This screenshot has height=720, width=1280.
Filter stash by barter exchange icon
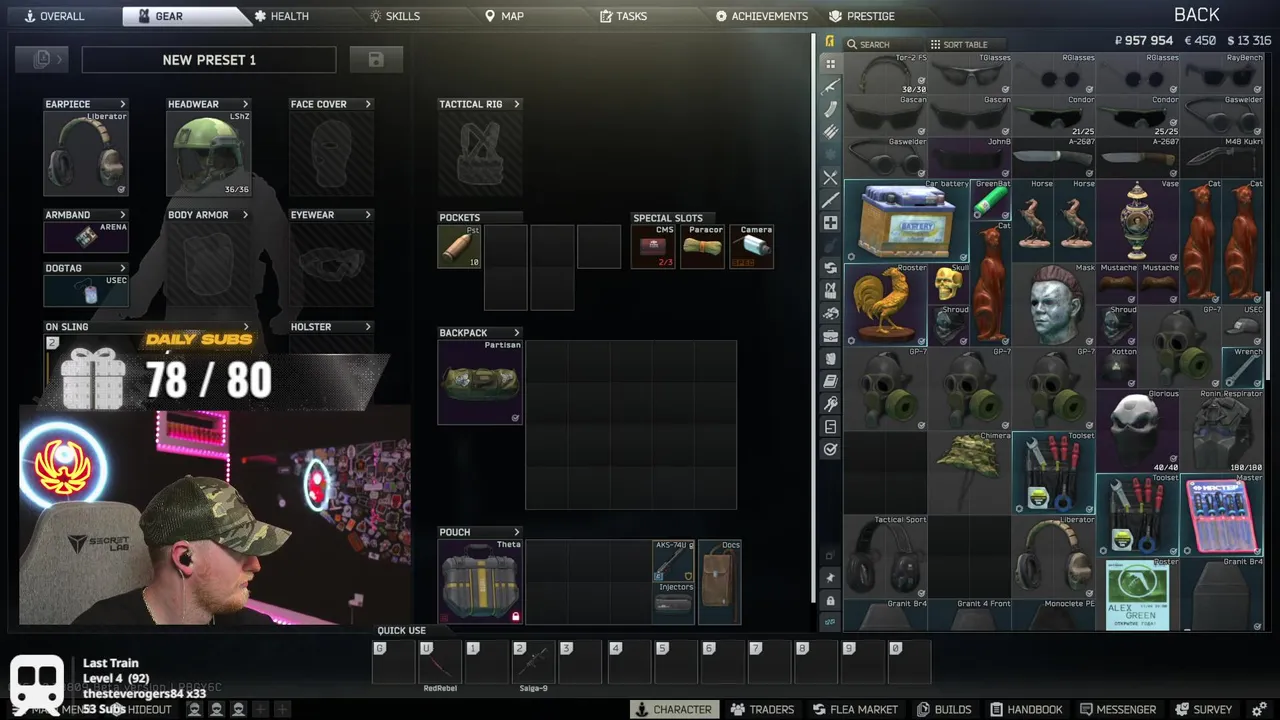point(830,268)
